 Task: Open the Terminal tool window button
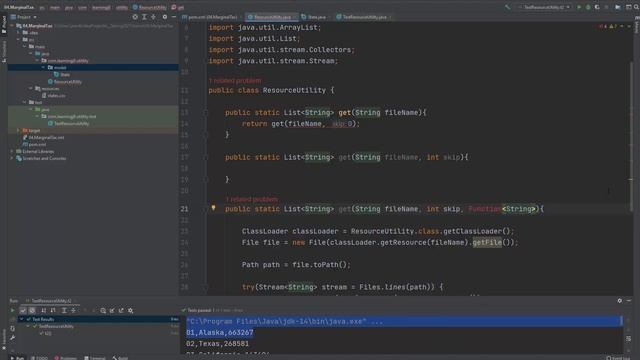pyautogui.click(x=95, y=358)
